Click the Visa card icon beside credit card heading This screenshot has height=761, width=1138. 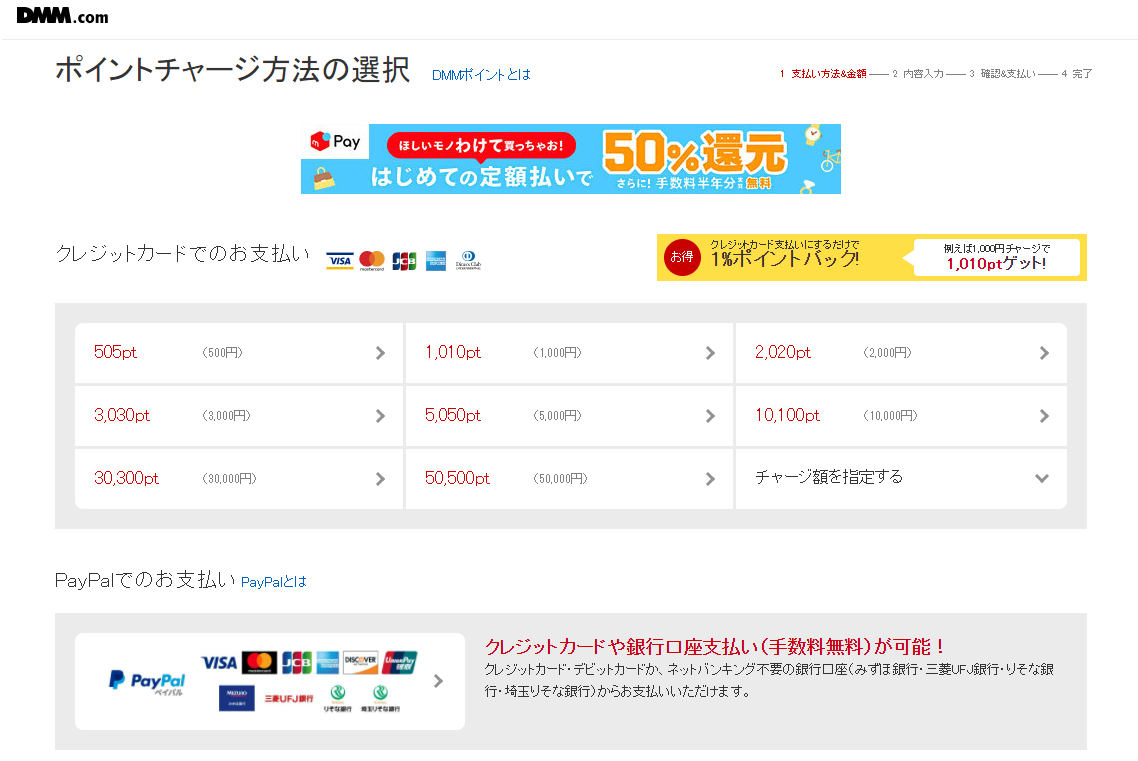click(x=340, y=260)
